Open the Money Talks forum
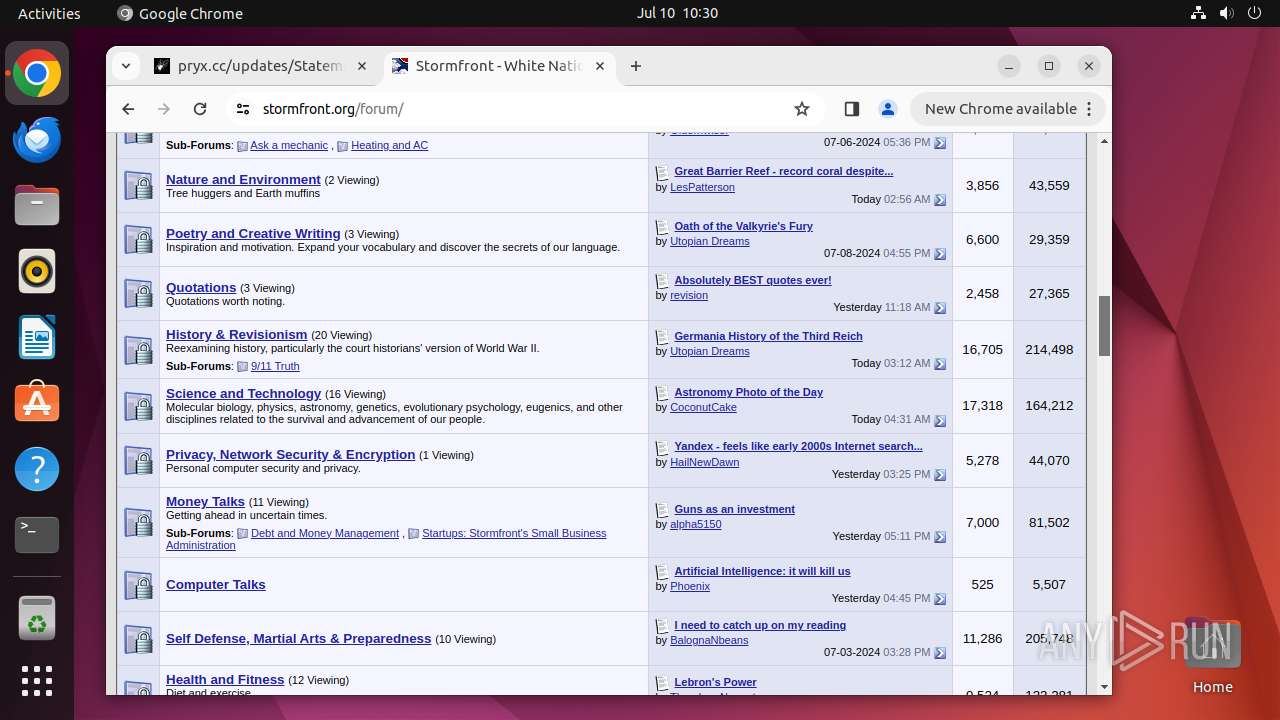Image resolution: width=1280 pixels, height=720 pixels. [205, 502]
